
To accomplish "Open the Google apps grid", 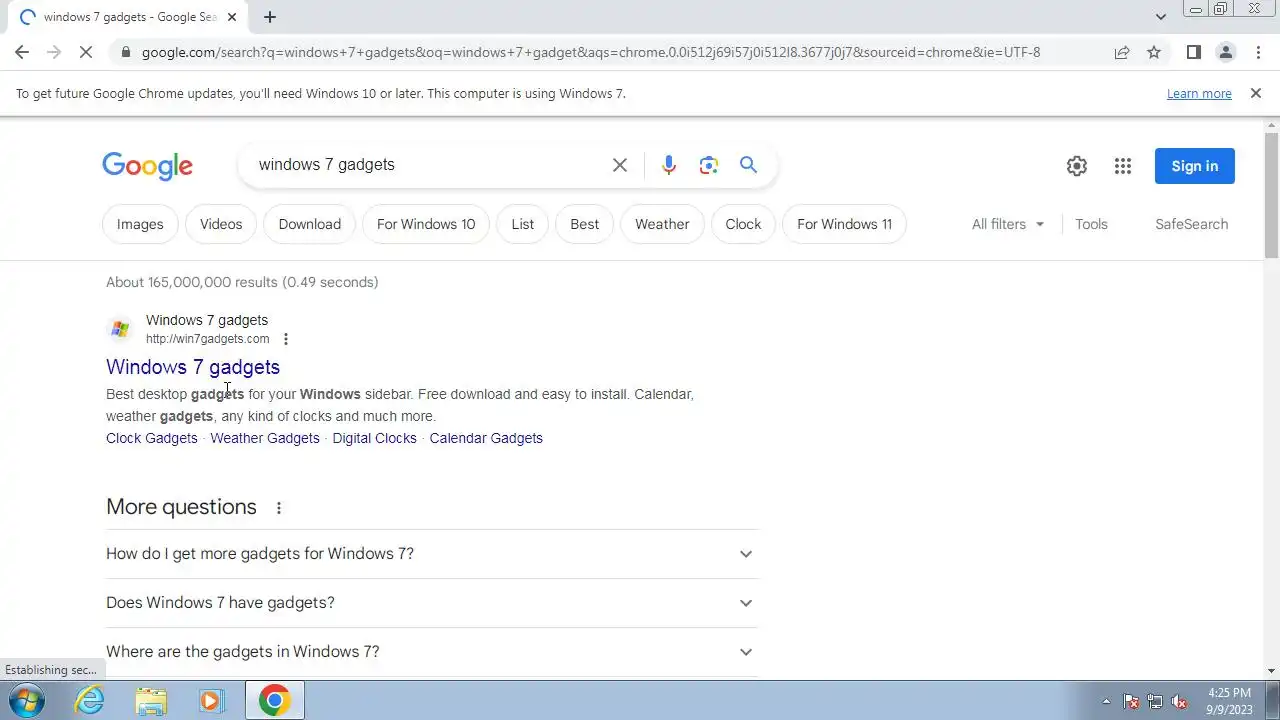I will 1123,166.
